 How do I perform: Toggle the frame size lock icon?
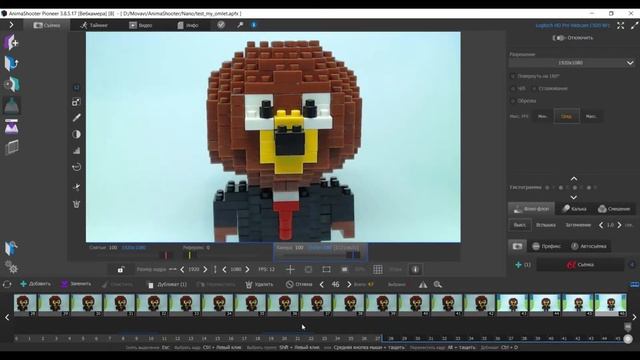pyautogui.click(x=120, y=269)
